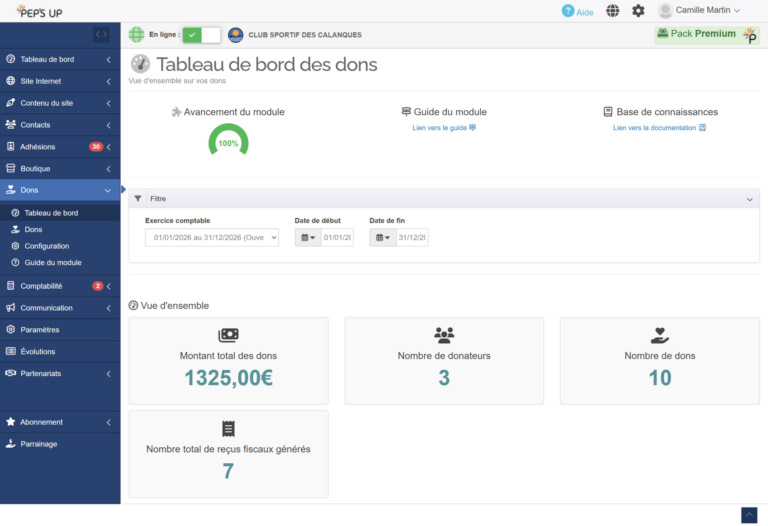Expand the Adhésions sidebar menu

click(x=60, y=146)
